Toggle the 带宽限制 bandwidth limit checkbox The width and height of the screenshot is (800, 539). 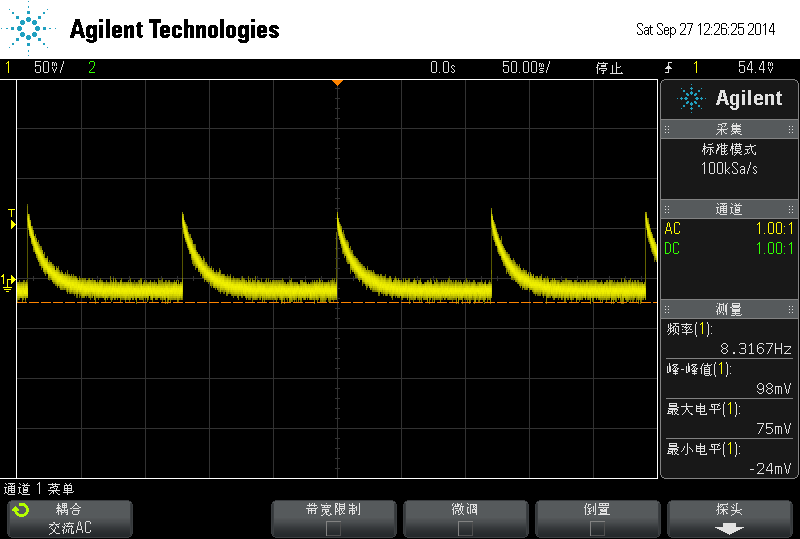pyautogui.click(x=333, y=528)
